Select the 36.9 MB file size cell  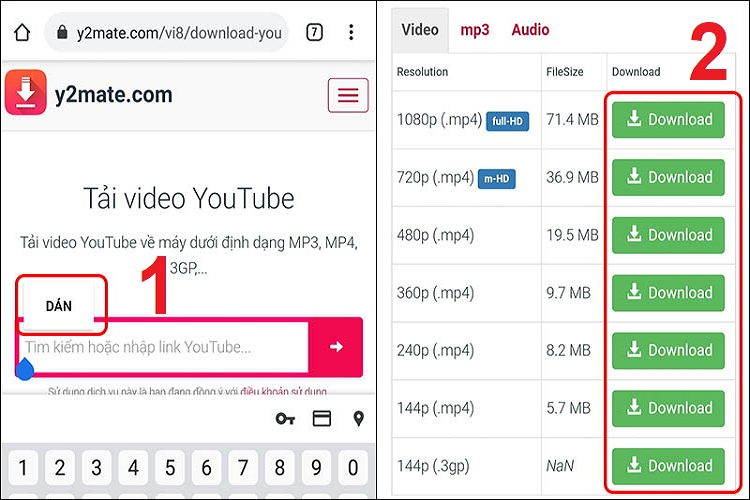click(572, 177)
